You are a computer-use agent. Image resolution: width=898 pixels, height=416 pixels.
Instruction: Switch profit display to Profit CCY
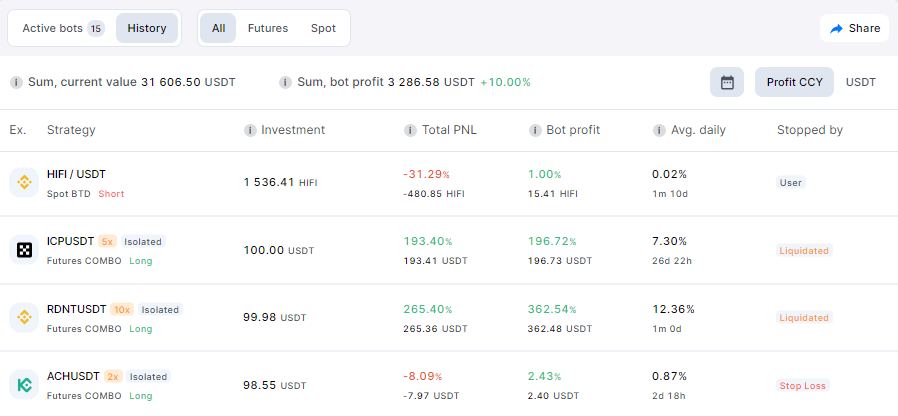794,82
